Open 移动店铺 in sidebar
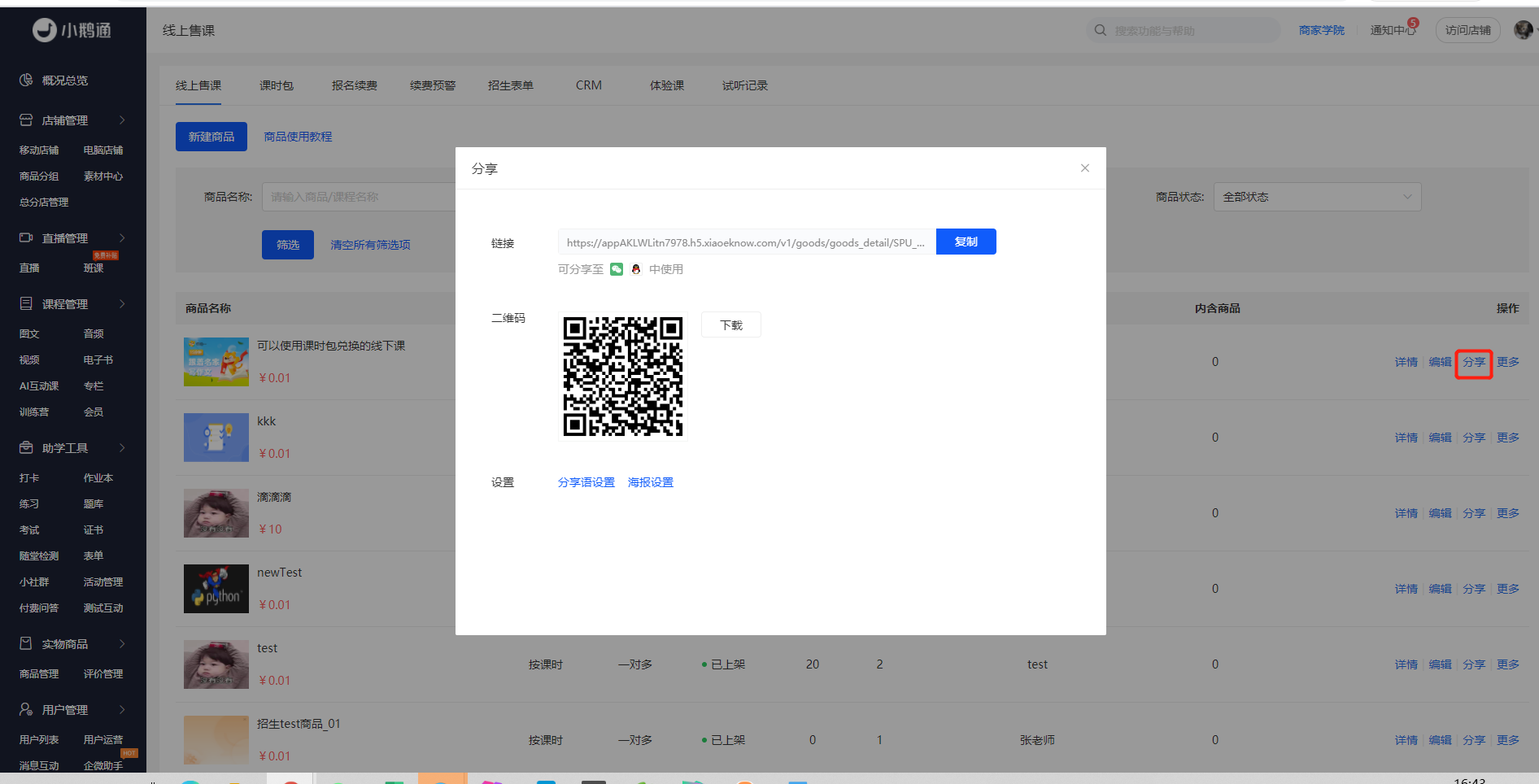 (39, 150)
